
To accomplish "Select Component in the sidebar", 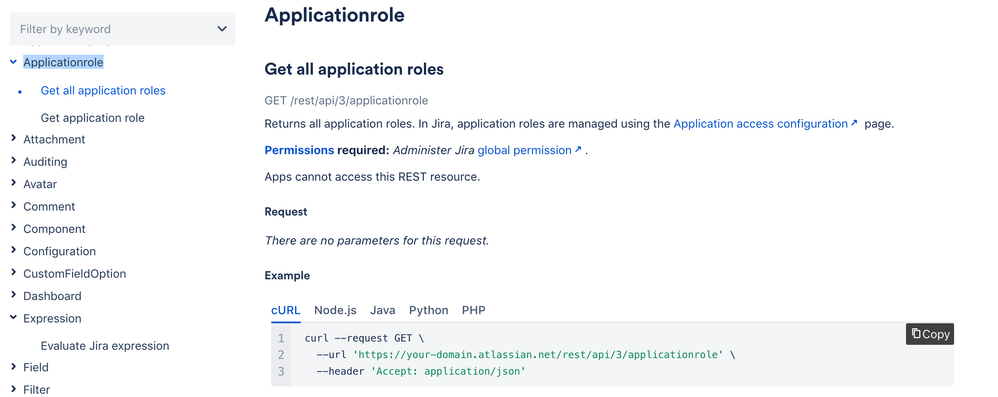I will (54, 229).
